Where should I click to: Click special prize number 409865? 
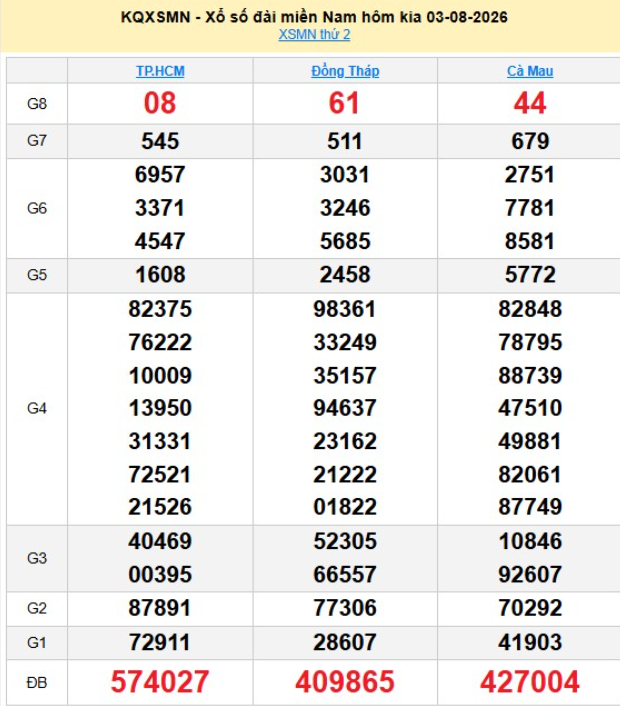coord(345,682)
